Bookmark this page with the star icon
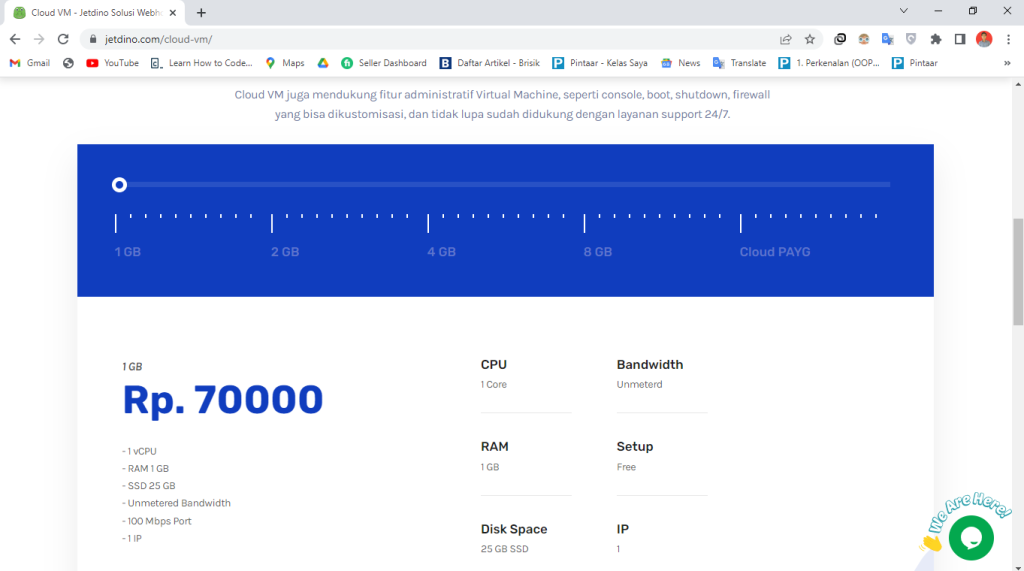The image size is (1024, 571). click(810, 39)
